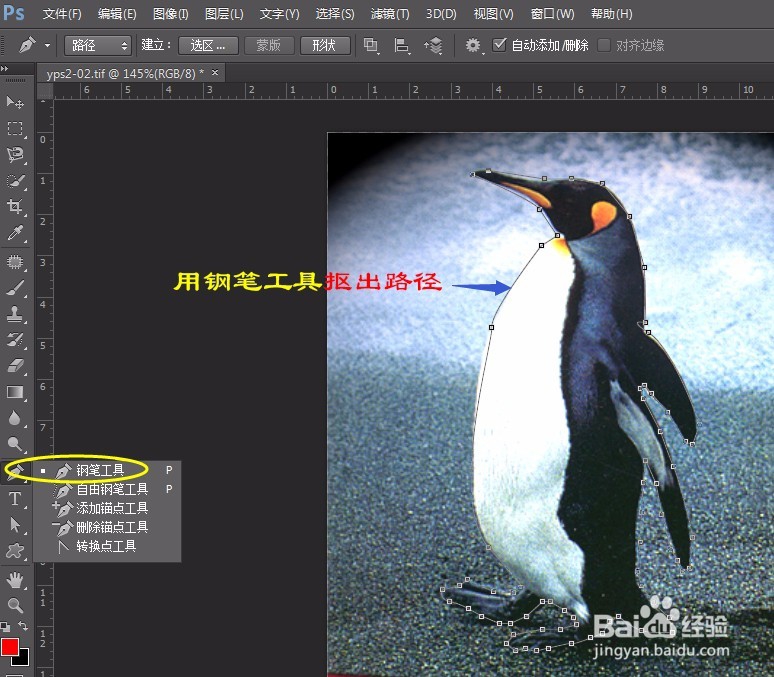Open the gear pen options icon
Screen dimensions: 774x677
[x=473, y=45]
